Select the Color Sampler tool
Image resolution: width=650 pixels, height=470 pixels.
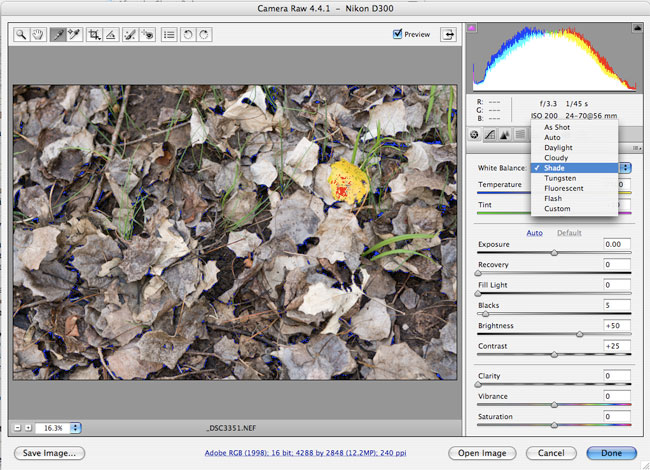pyautogui.click(x=75, y=34)
